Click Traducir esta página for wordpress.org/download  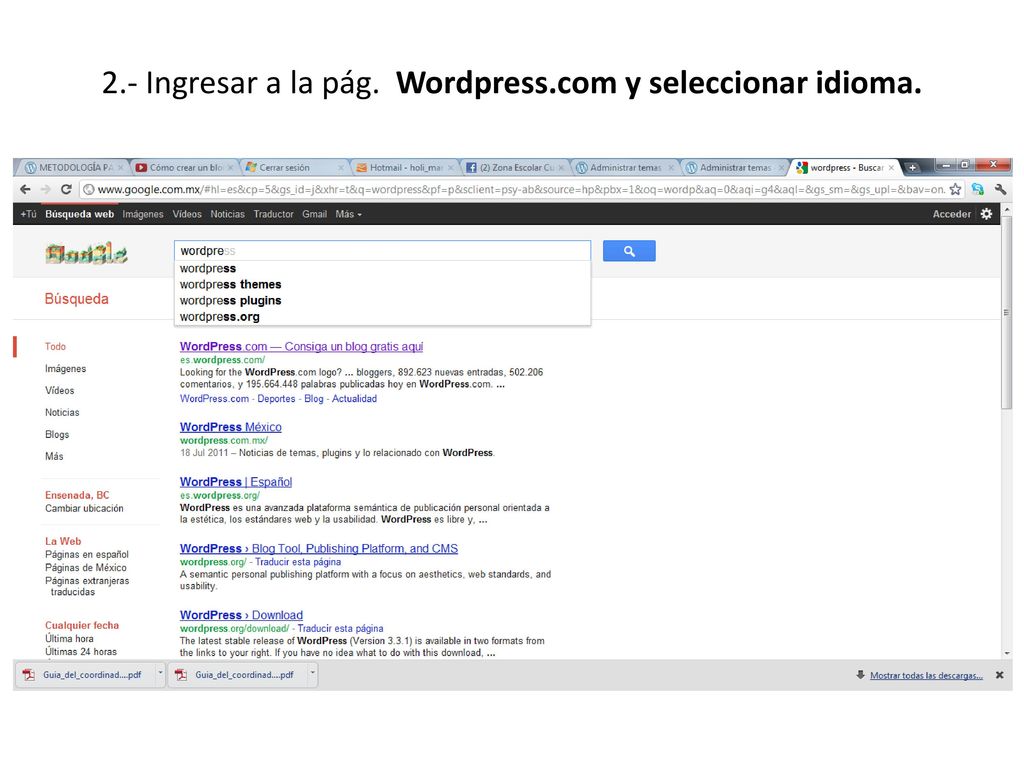(x=340, y=628)
